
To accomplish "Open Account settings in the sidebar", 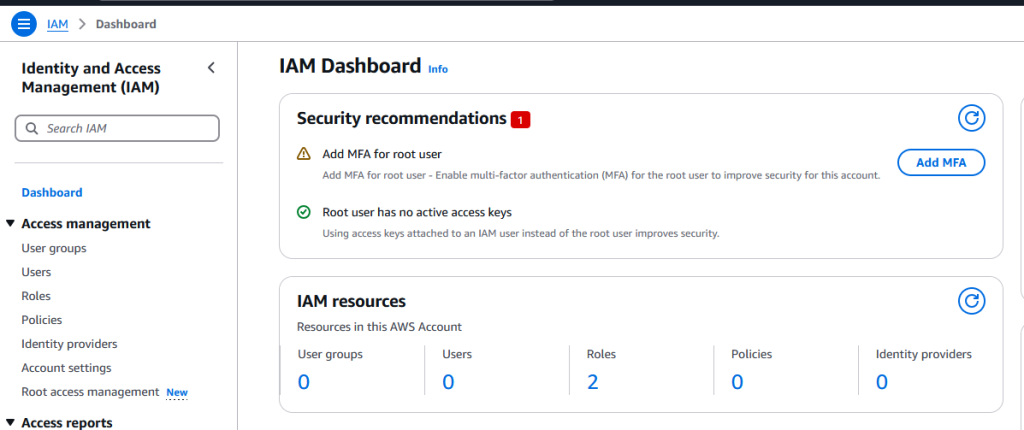I will [67, 368].
